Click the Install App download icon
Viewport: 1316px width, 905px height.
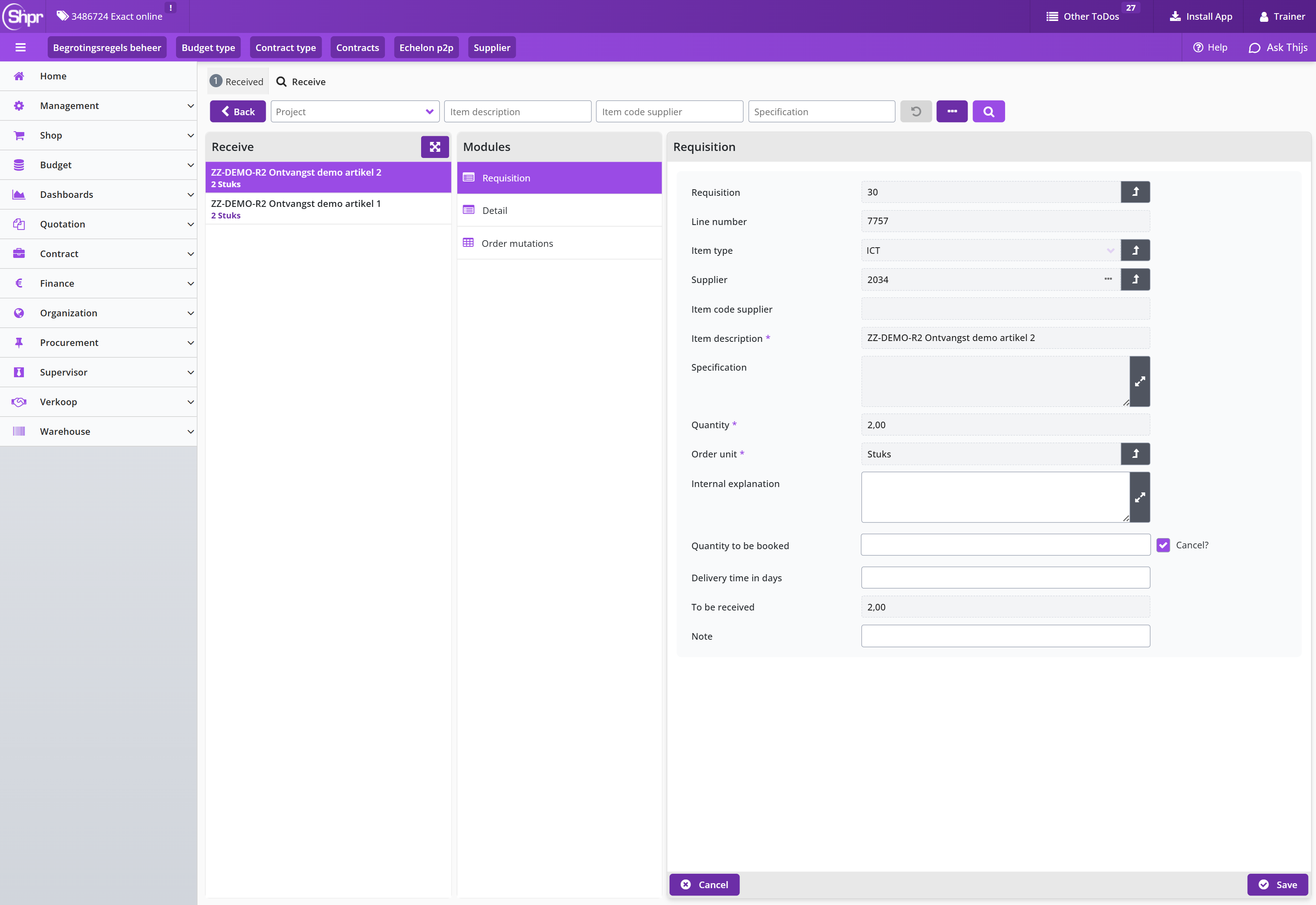[x=1175, y=16]
